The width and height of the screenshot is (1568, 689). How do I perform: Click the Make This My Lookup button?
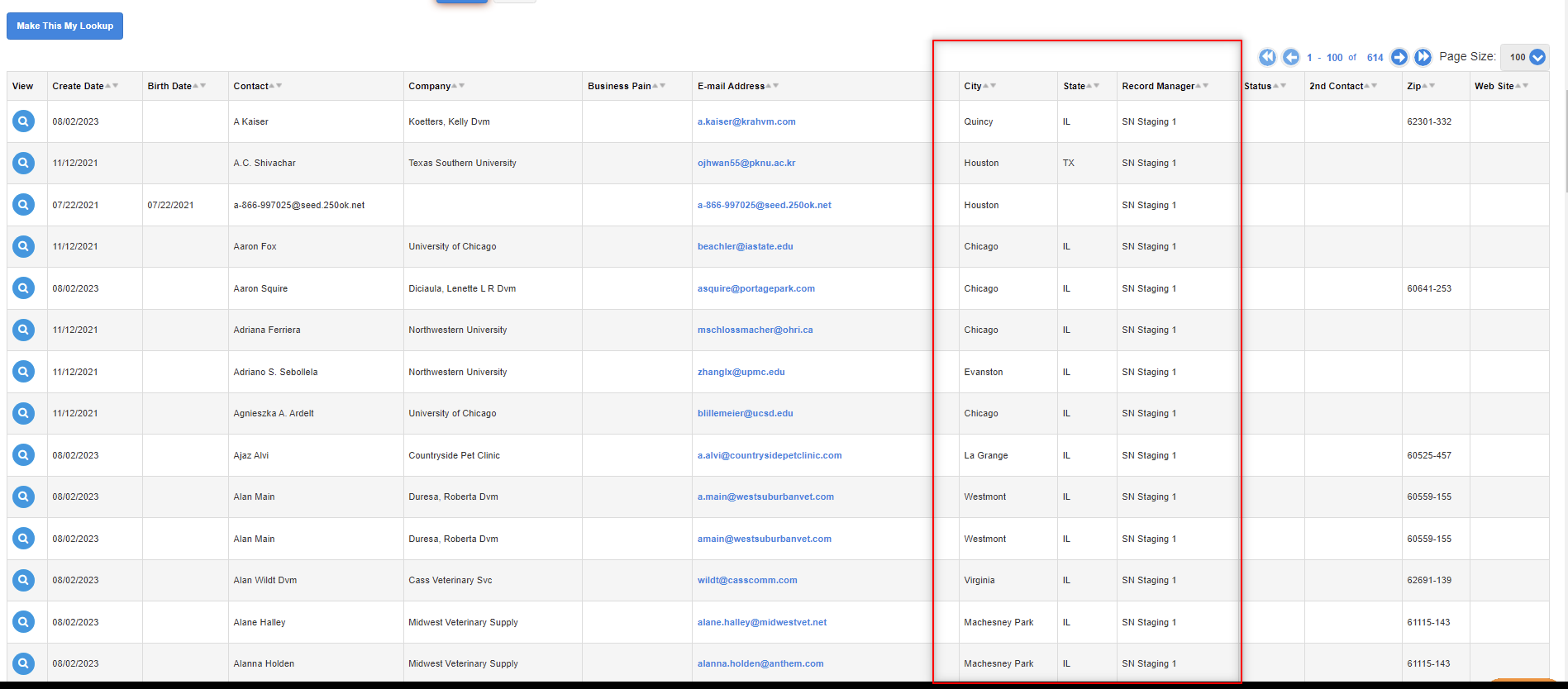pos(64,26)
